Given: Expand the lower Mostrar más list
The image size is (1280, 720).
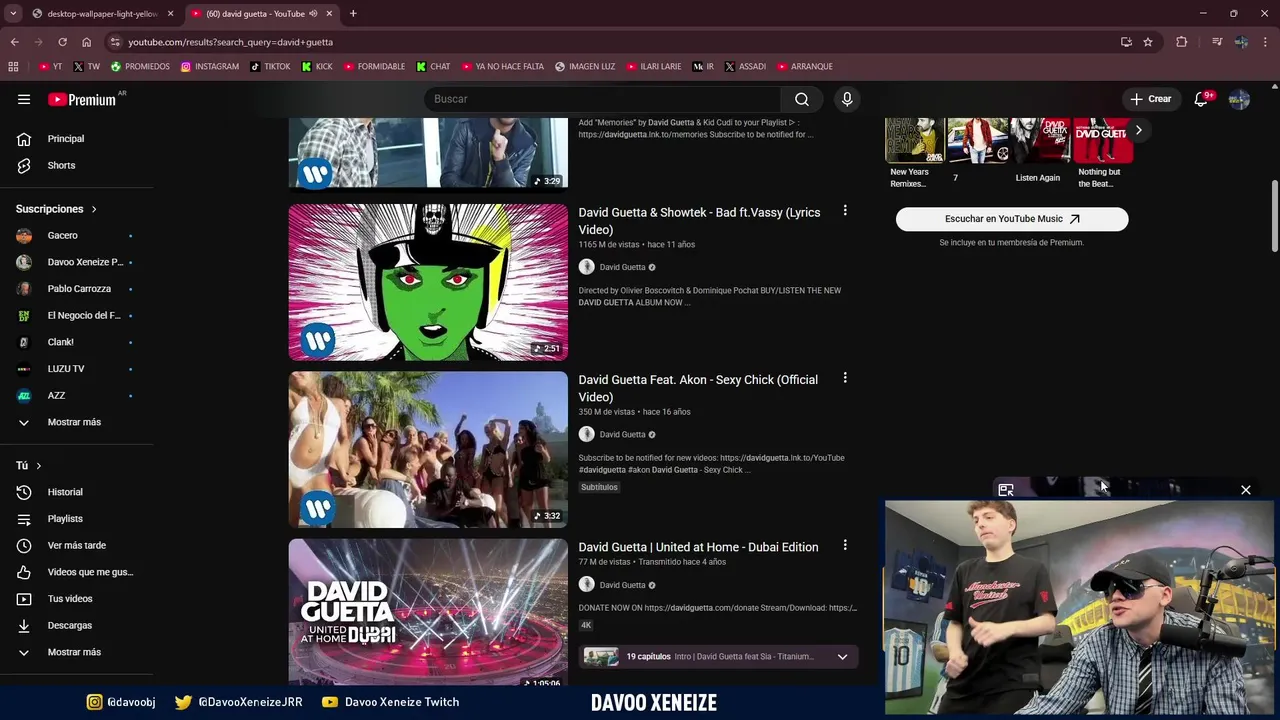Looking at the screenshot, I should [76, 652].
